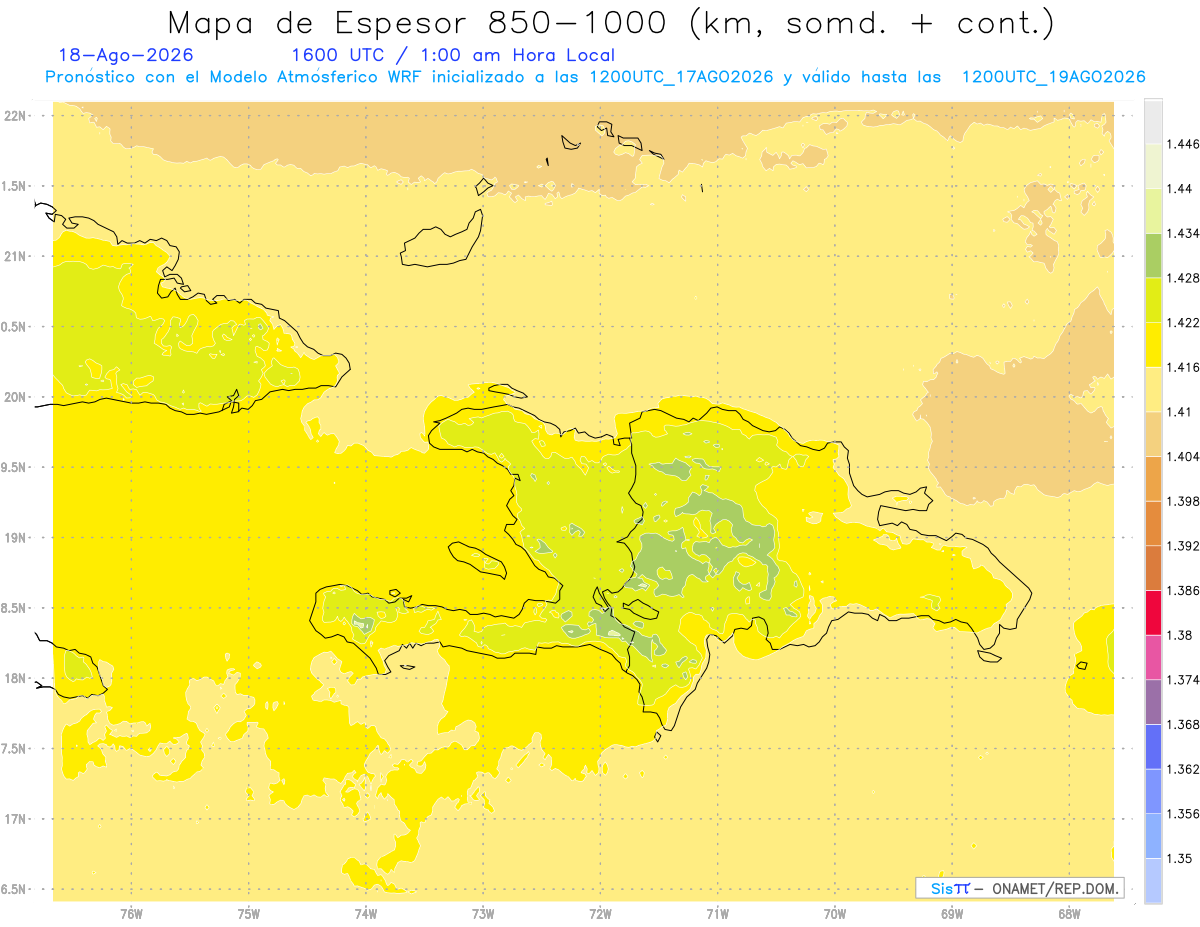The height and width of the screenshot is (927, 1200).
Task: Click the legend value 1.434
Action: pos(1183,233)
